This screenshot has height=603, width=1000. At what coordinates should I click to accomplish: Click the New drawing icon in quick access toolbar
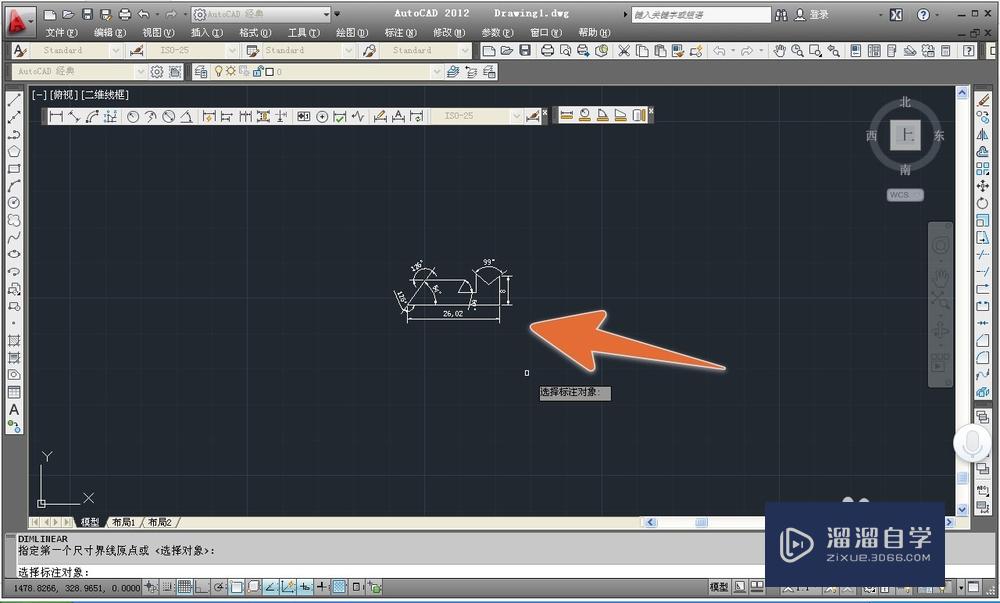pyautogui.click(x=50, y=14)
